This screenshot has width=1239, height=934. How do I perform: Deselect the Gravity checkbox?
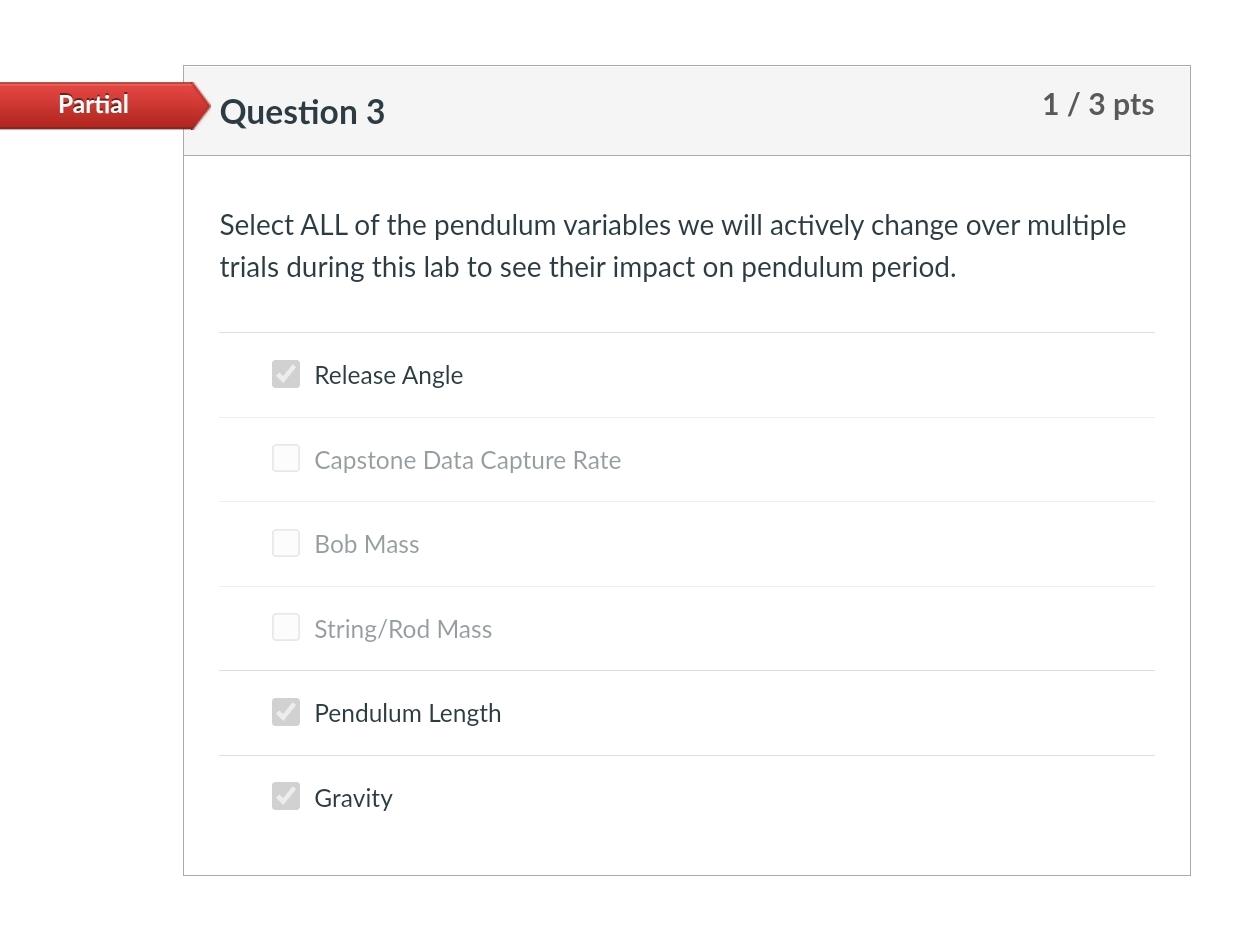(x=285, y=797)
